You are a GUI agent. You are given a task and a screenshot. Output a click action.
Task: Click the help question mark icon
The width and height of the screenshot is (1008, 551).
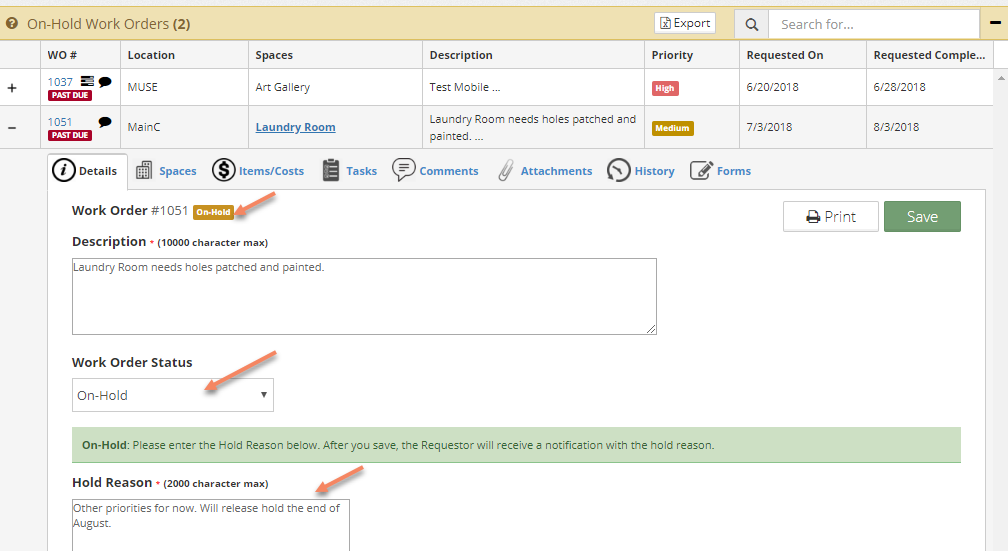12,23
